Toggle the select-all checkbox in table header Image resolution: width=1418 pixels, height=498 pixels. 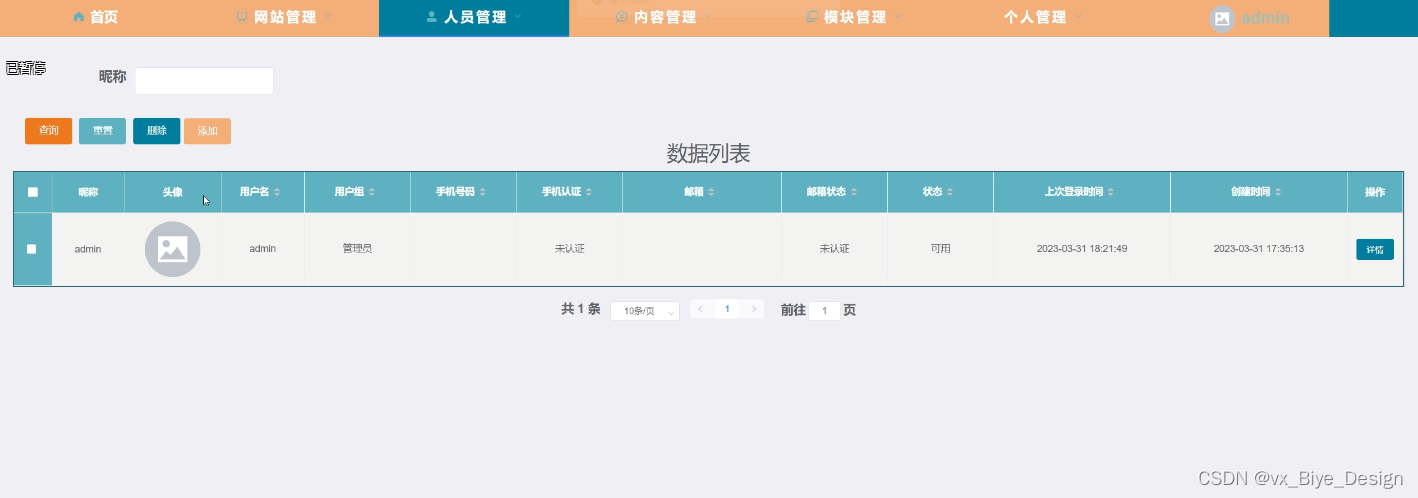point(32,192)
